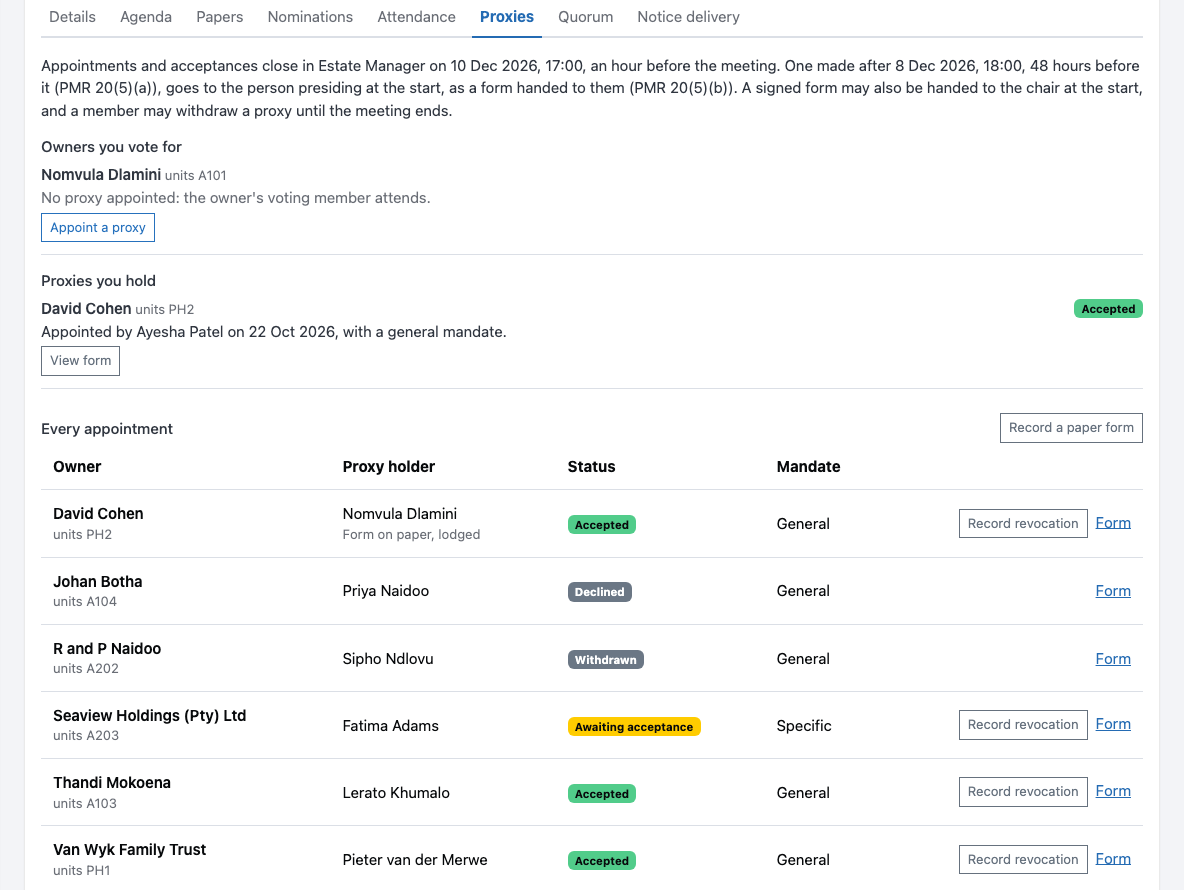Select the Nominations tab
The width and height of the screenshot is (1184, 890).
pos(310,17)
